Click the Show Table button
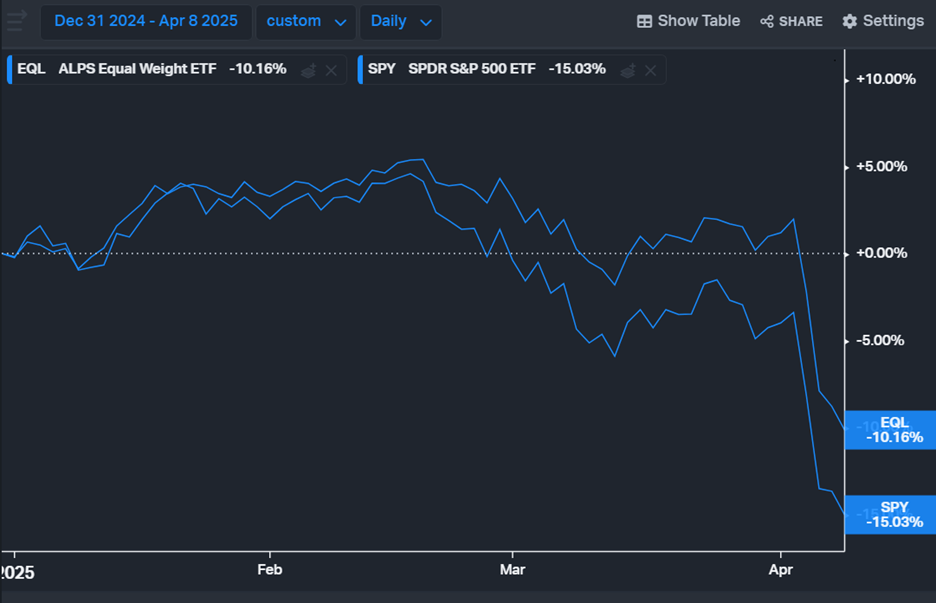The image size is (936, 603). pos(688,21)
